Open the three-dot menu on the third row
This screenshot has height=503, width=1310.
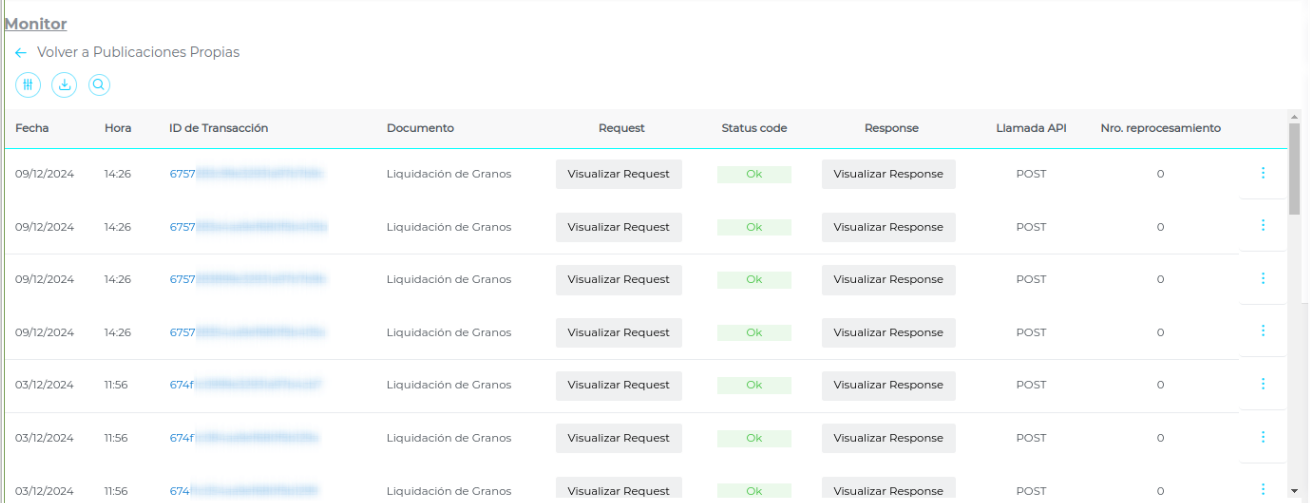(x=1263, y=279)
